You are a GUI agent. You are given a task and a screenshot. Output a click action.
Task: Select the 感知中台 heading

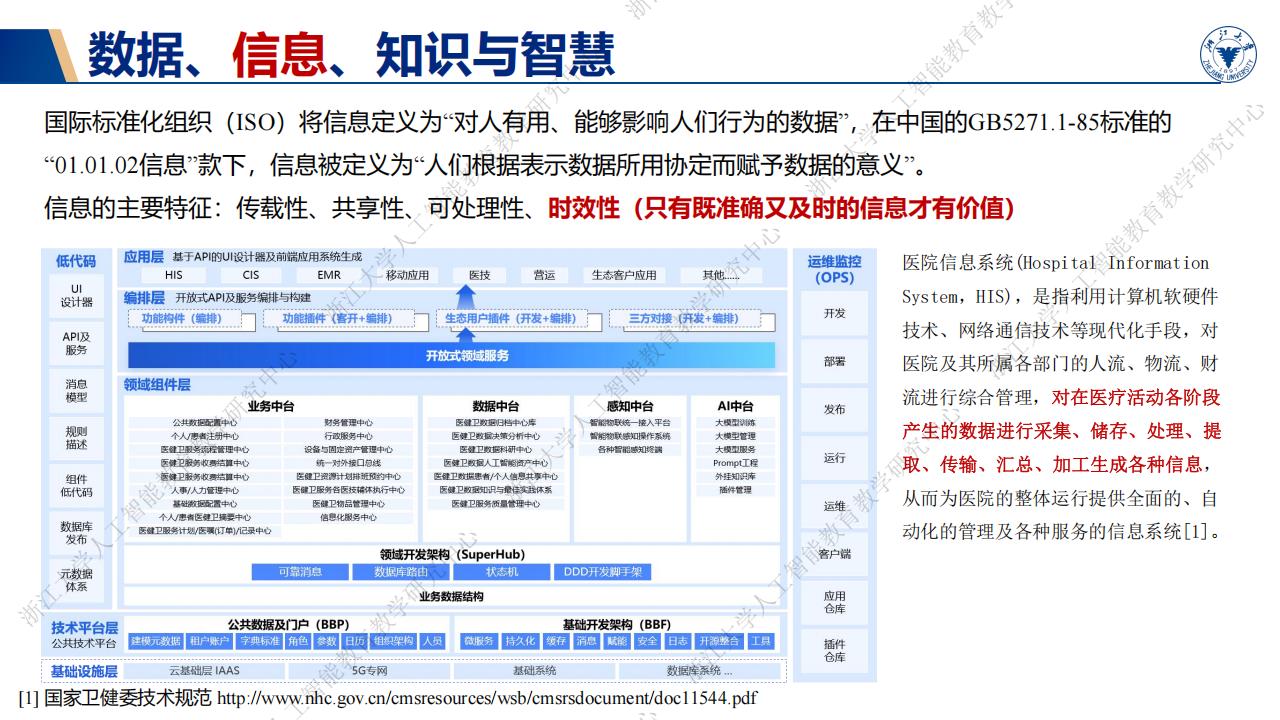point(629,406)
